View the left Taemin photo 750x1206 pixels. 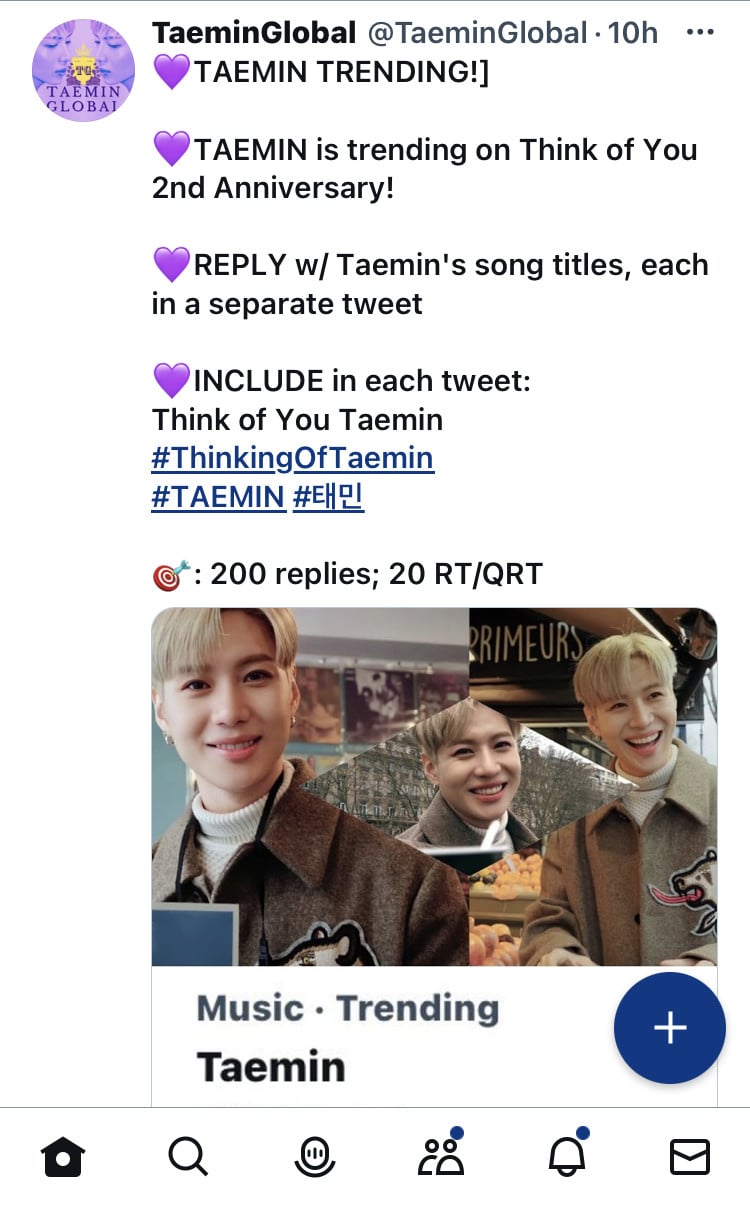[300, 786]
